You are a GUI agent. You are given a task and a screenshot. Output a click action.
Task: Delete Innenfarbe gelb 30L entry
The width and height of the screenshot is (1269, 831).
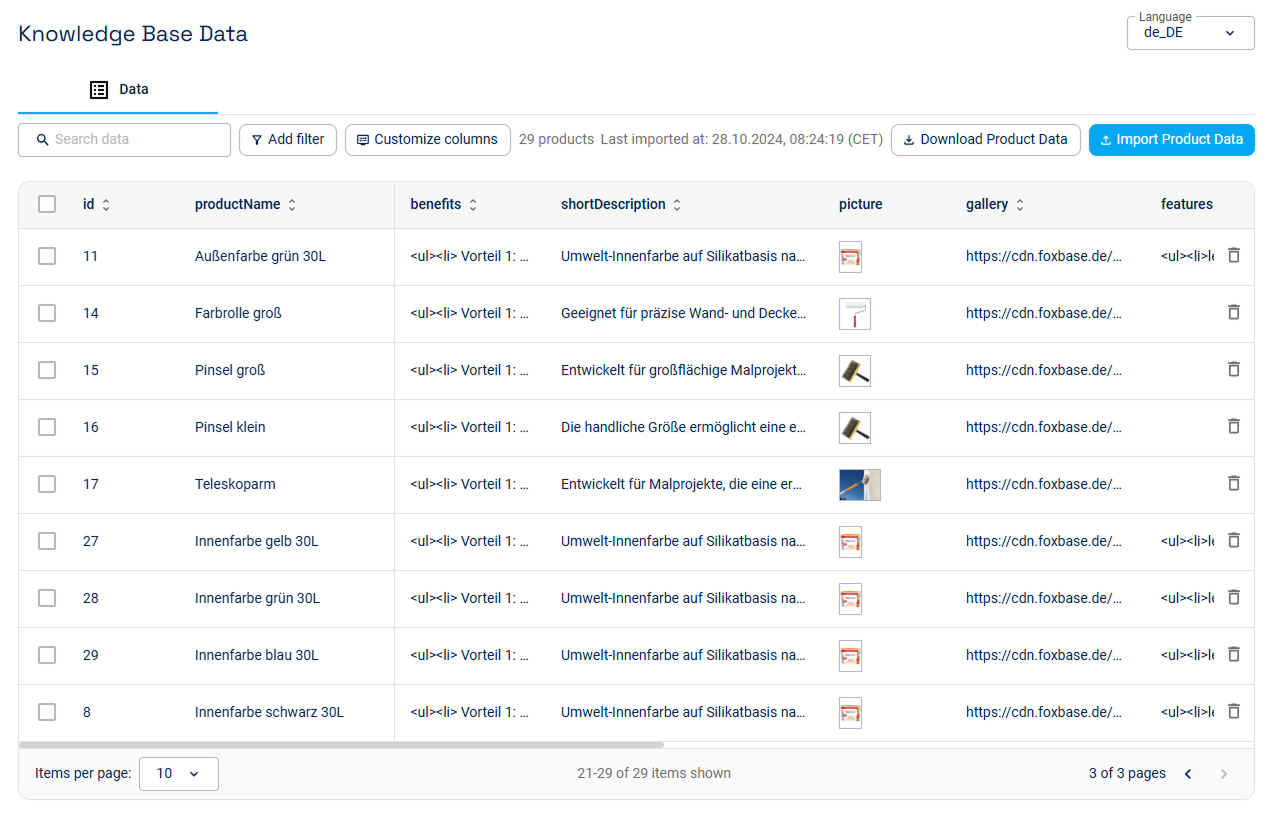coord(1234,541)
